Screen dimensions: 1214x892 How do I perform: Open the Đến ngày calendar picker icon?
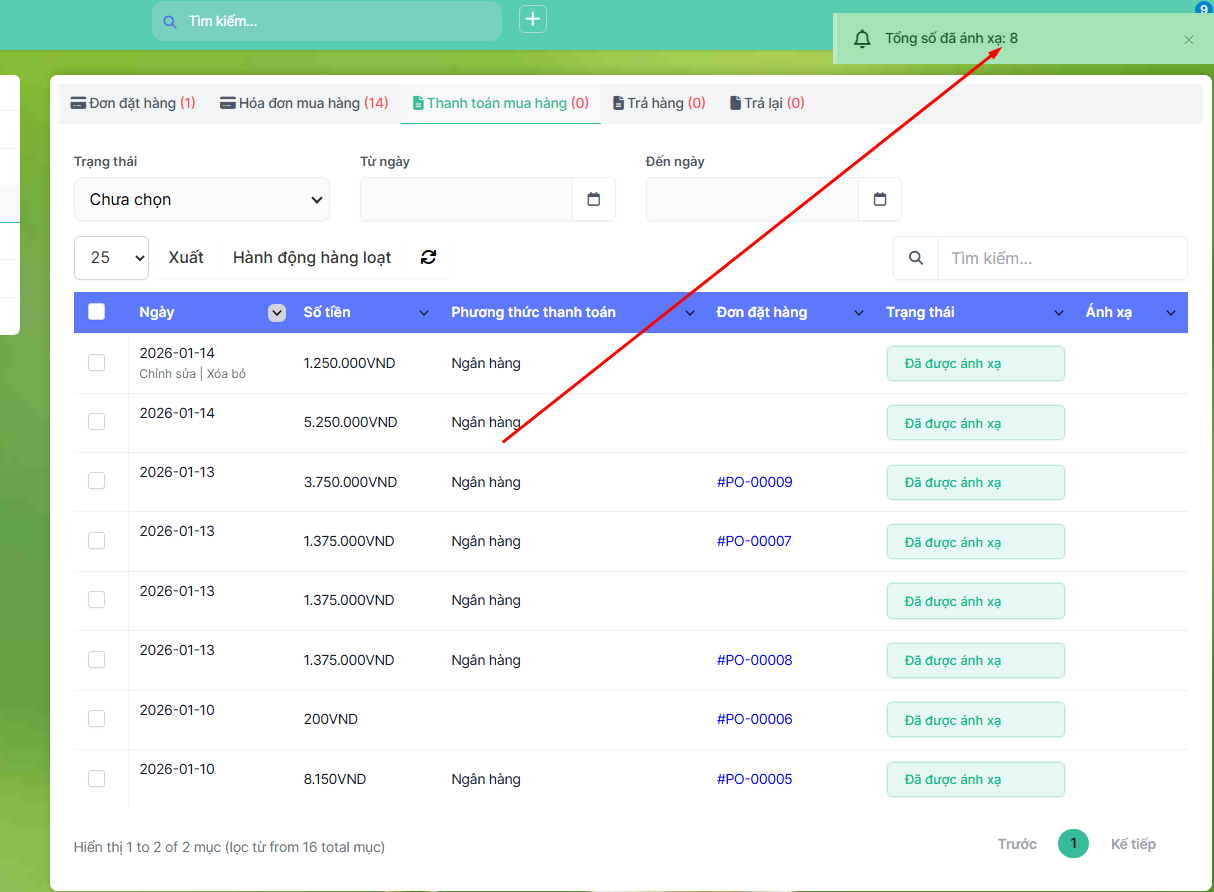click(x=879, y=199)
